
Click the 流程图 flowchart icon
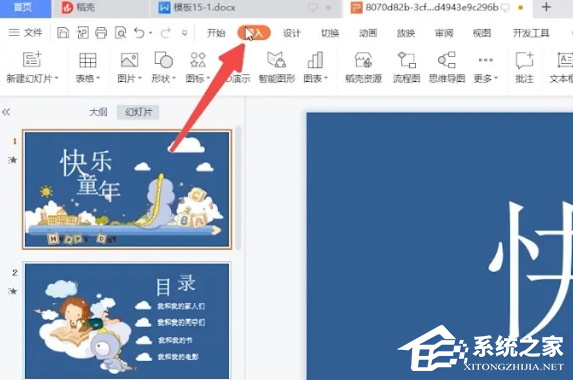tap(407, 60)
